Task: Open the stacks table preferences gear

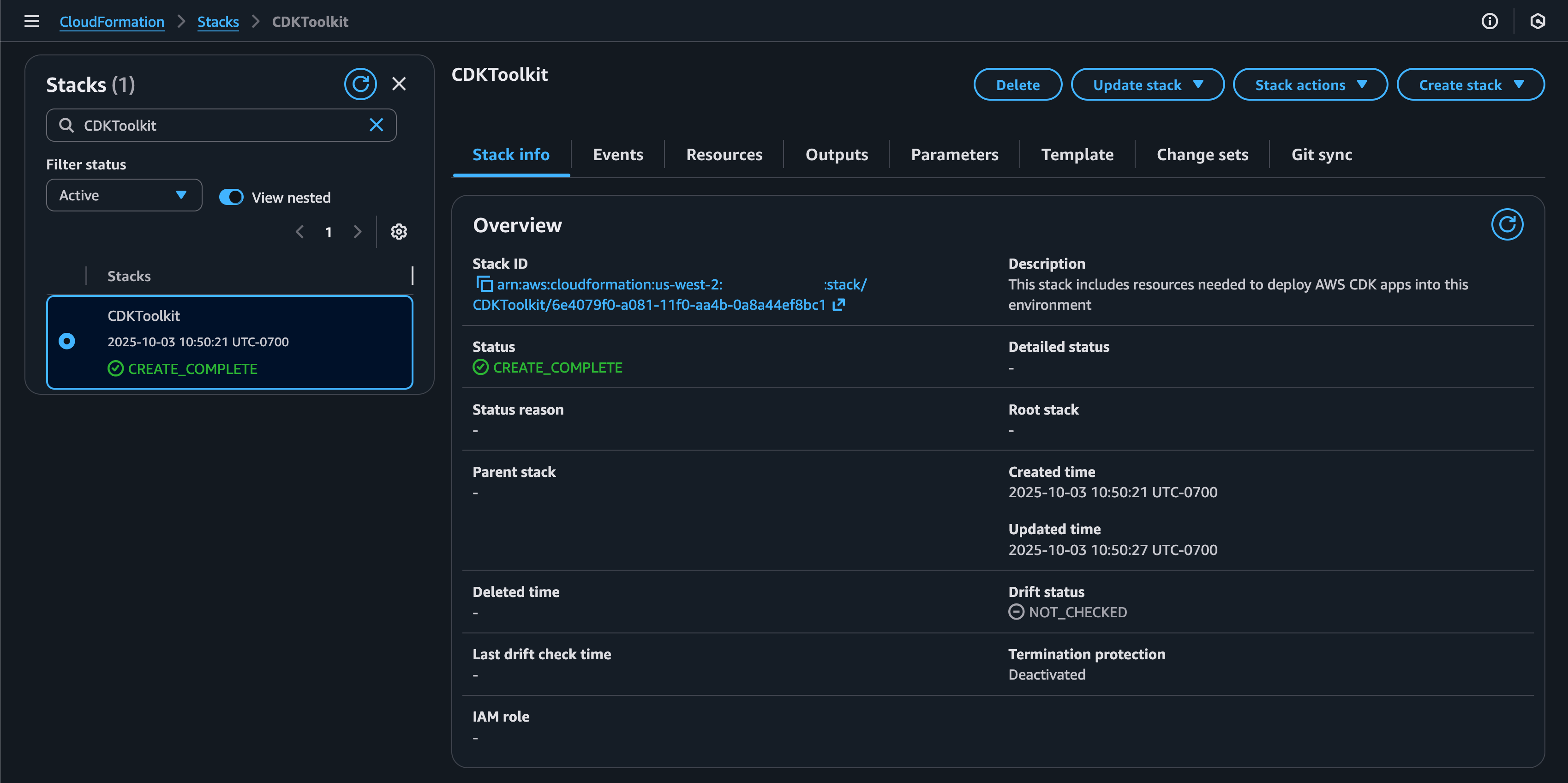Action: point(398,231)
